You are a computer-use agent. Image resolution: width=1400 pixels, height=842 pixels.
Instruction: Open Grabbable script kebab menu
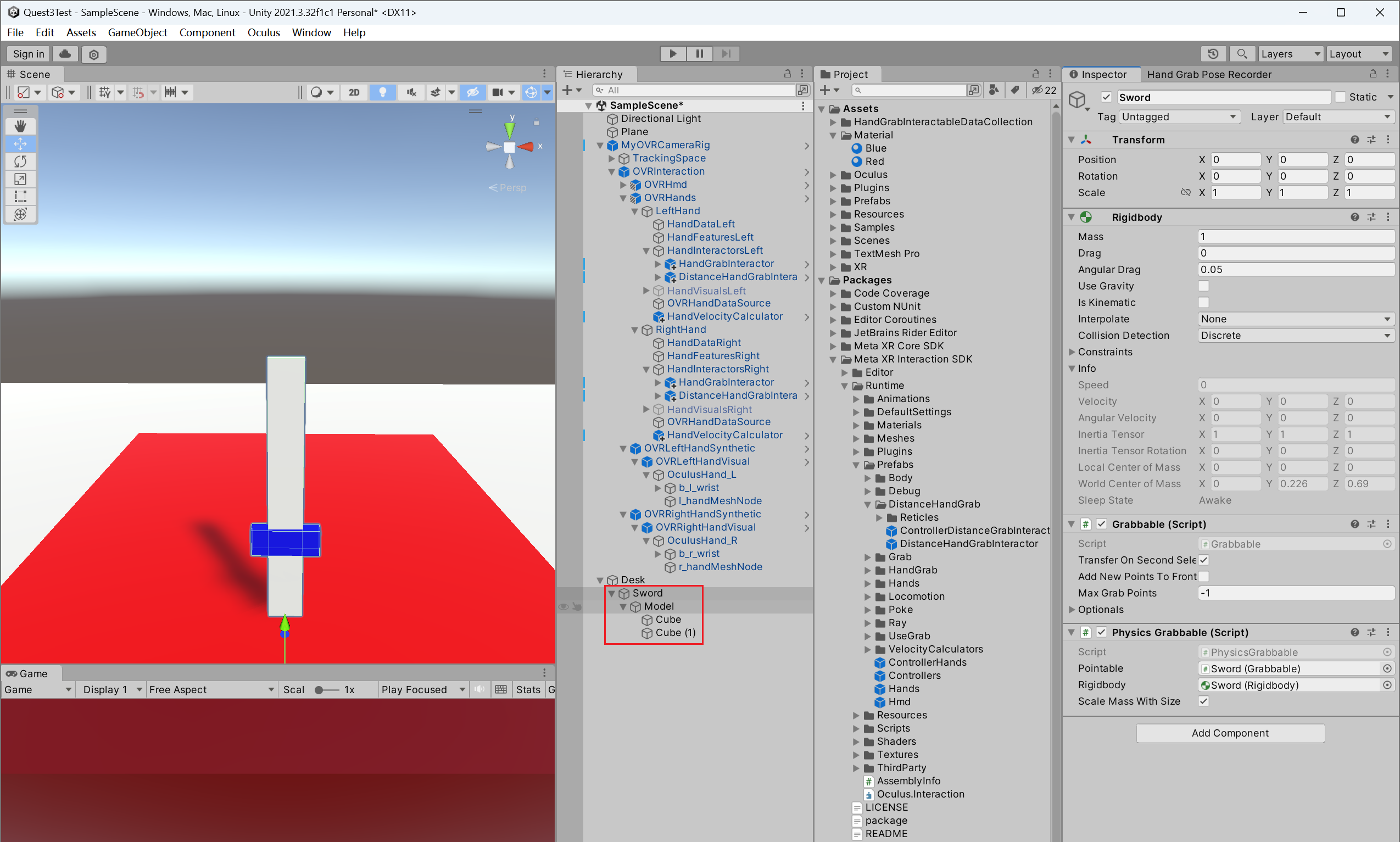click(x=1388, y=523)
